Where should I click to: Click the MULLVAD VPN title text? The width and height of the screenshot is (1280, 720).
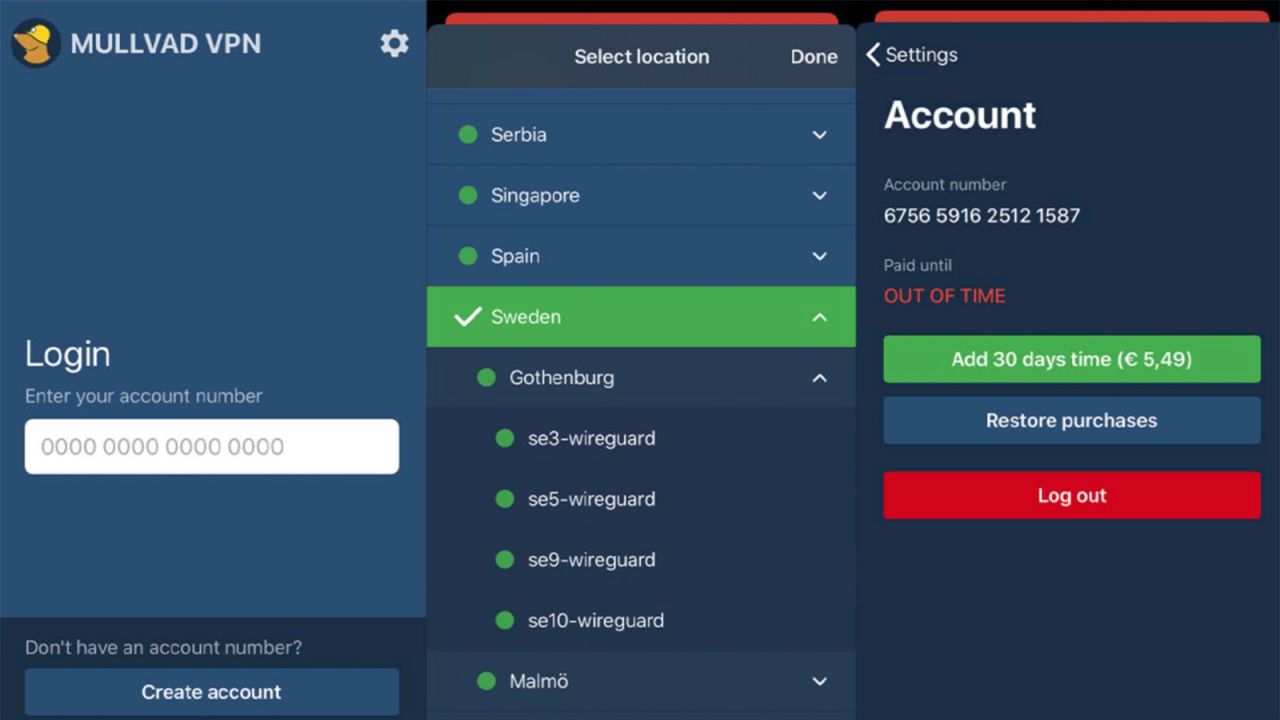(166, 44)
